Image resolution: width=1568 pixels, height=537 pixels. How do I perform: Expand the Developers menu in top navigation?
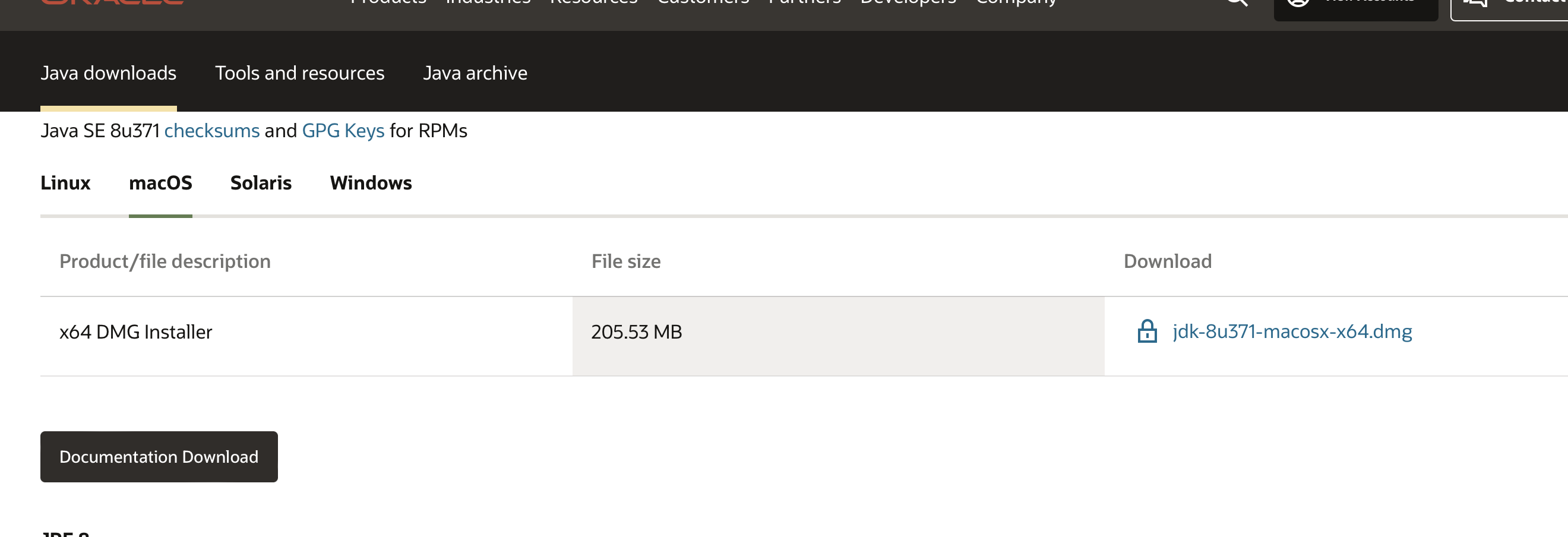(x=908, y=2)
